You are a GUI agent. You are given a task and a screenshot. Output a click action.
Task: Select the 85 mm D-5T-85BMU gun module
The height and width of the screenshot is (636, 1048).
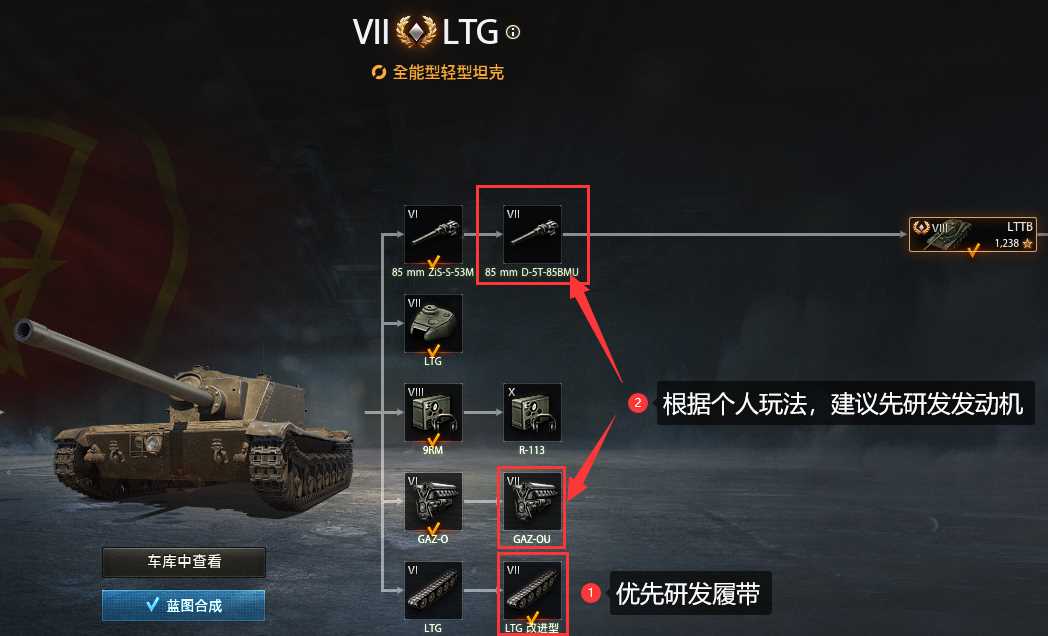532,234
